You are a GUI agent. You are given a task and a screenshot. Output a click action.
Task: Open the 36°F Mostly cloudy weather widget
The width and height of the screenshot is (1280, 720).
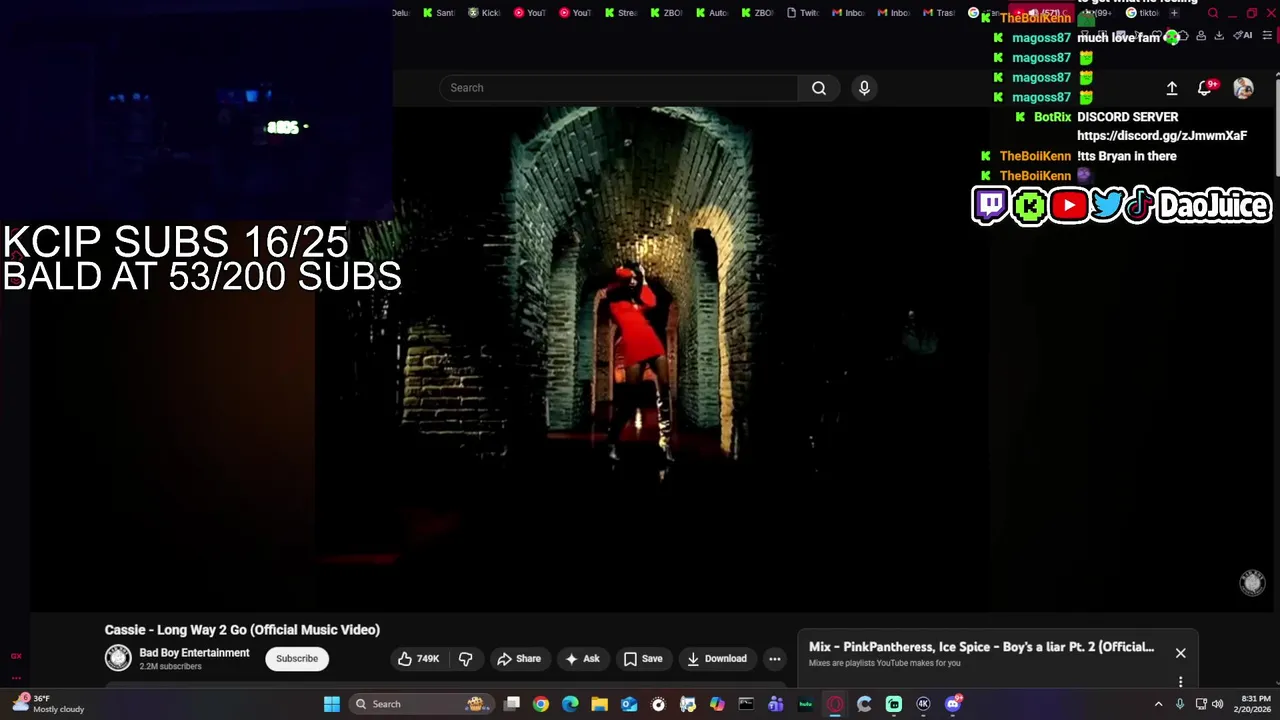point(47,704)
